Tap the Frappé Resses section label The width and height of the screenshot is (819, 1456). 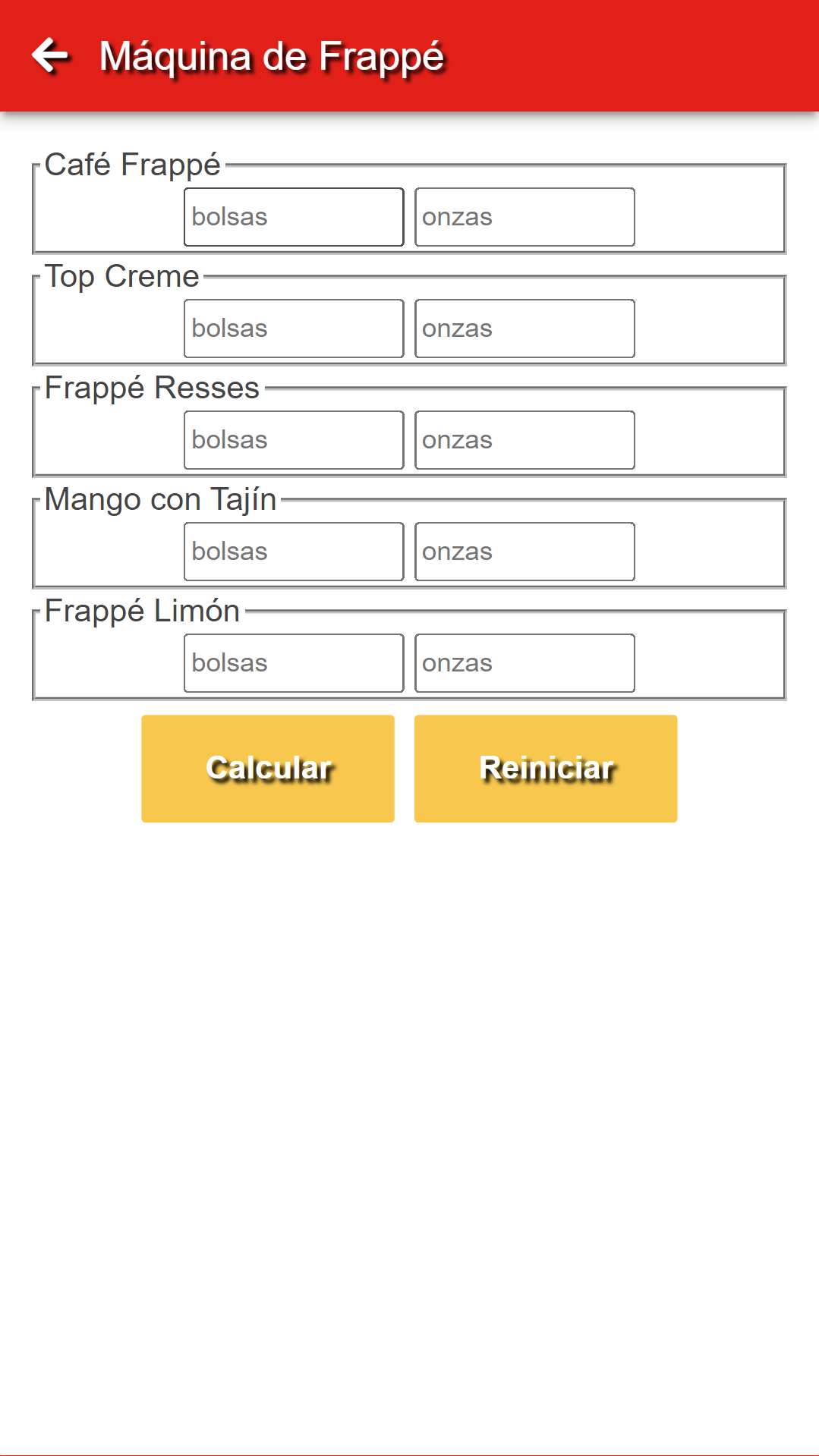tap(152, 388)
